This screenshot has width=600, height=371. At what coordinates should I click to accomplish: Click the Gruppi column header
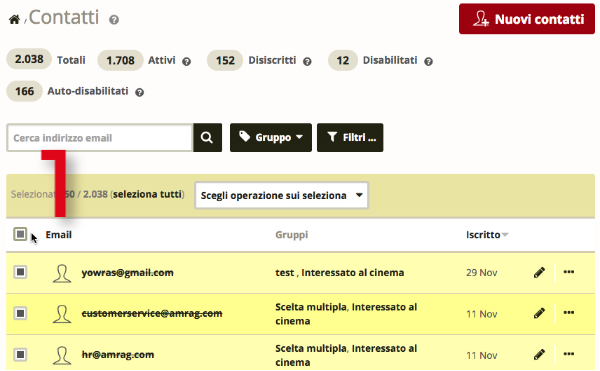coord(292,235)
